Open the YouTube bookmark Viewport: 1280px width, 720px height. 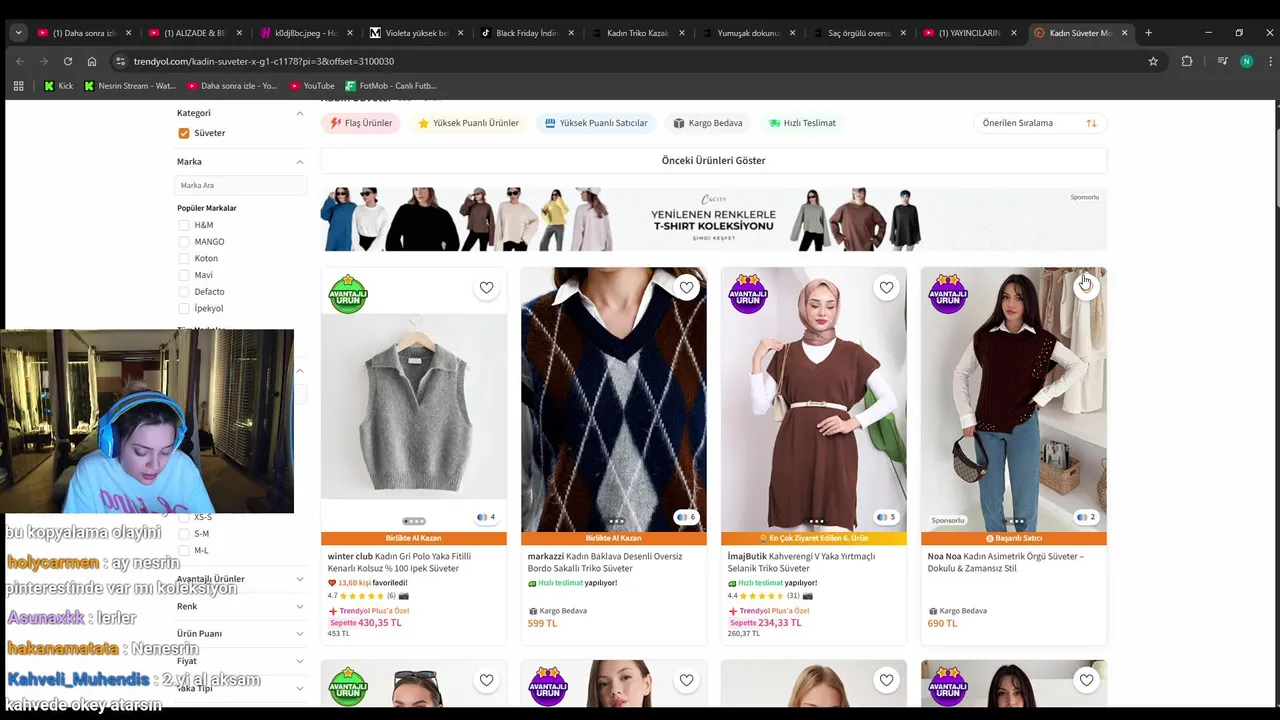[312, 86]
